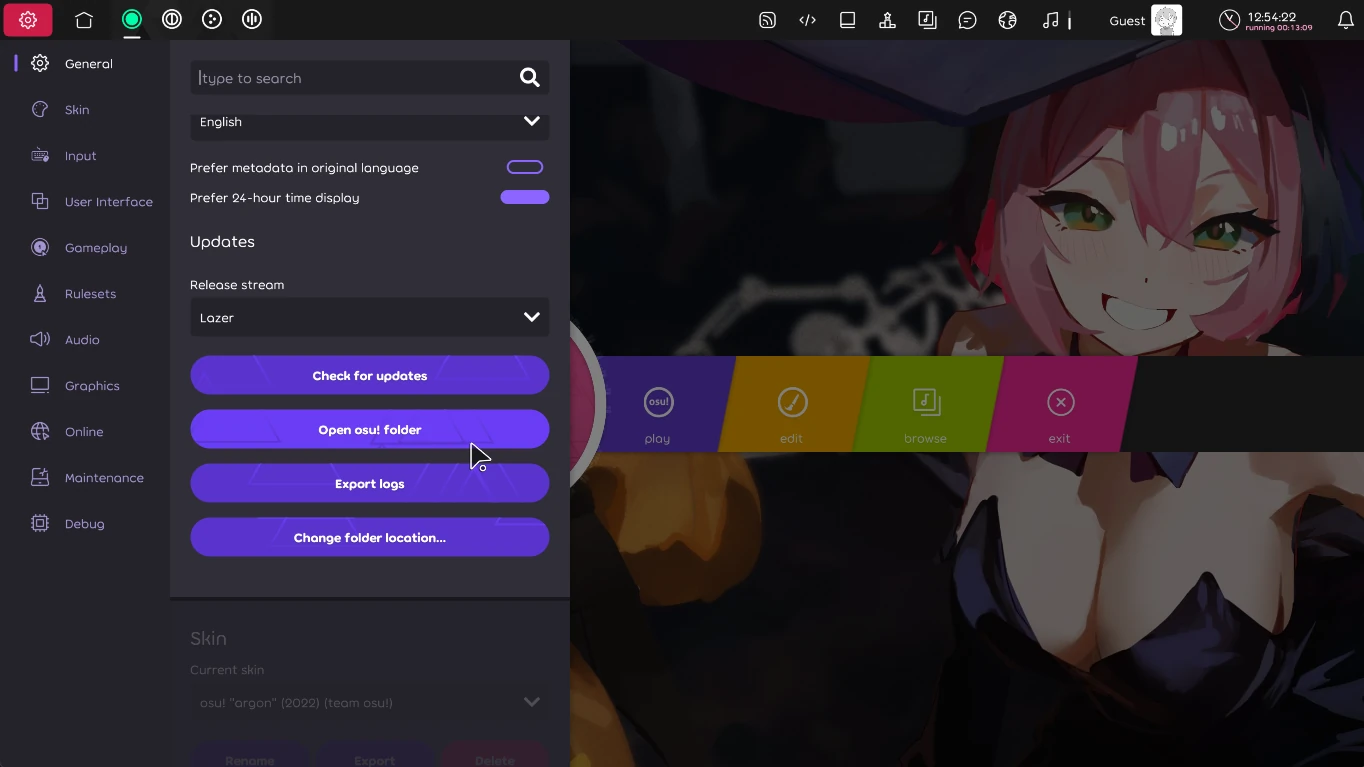Expand the Release stream Lazer dropdown

click(x=369, y=317)
